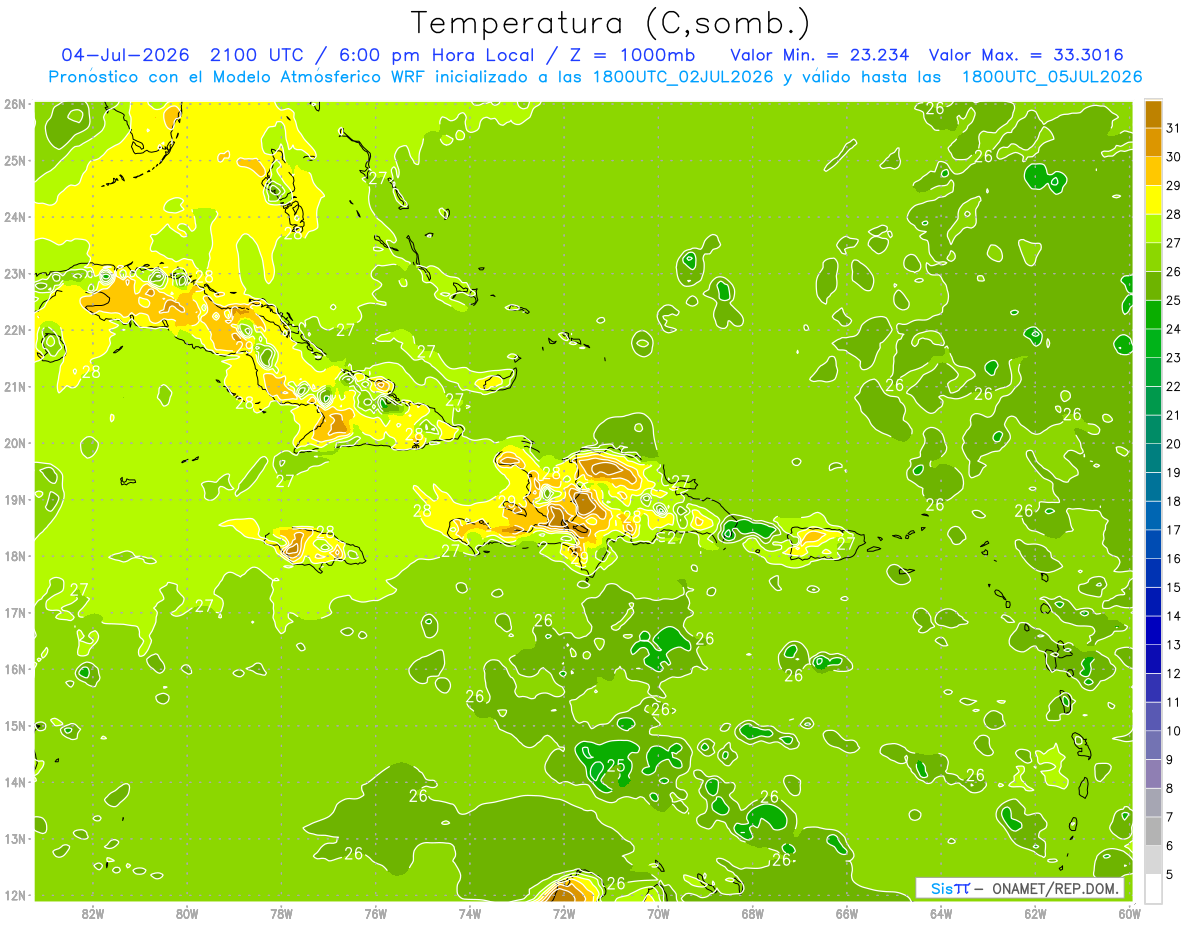Click the '14N' latitude axis label
The height and width of the screenshot is (927, 1200).
click(15, 782)
